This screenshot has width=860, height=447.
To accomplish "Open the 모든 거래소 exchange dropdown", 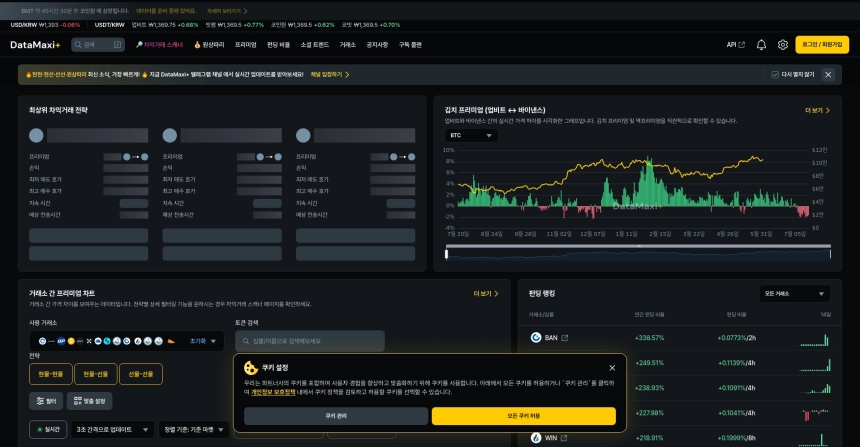I will [794, 294].
